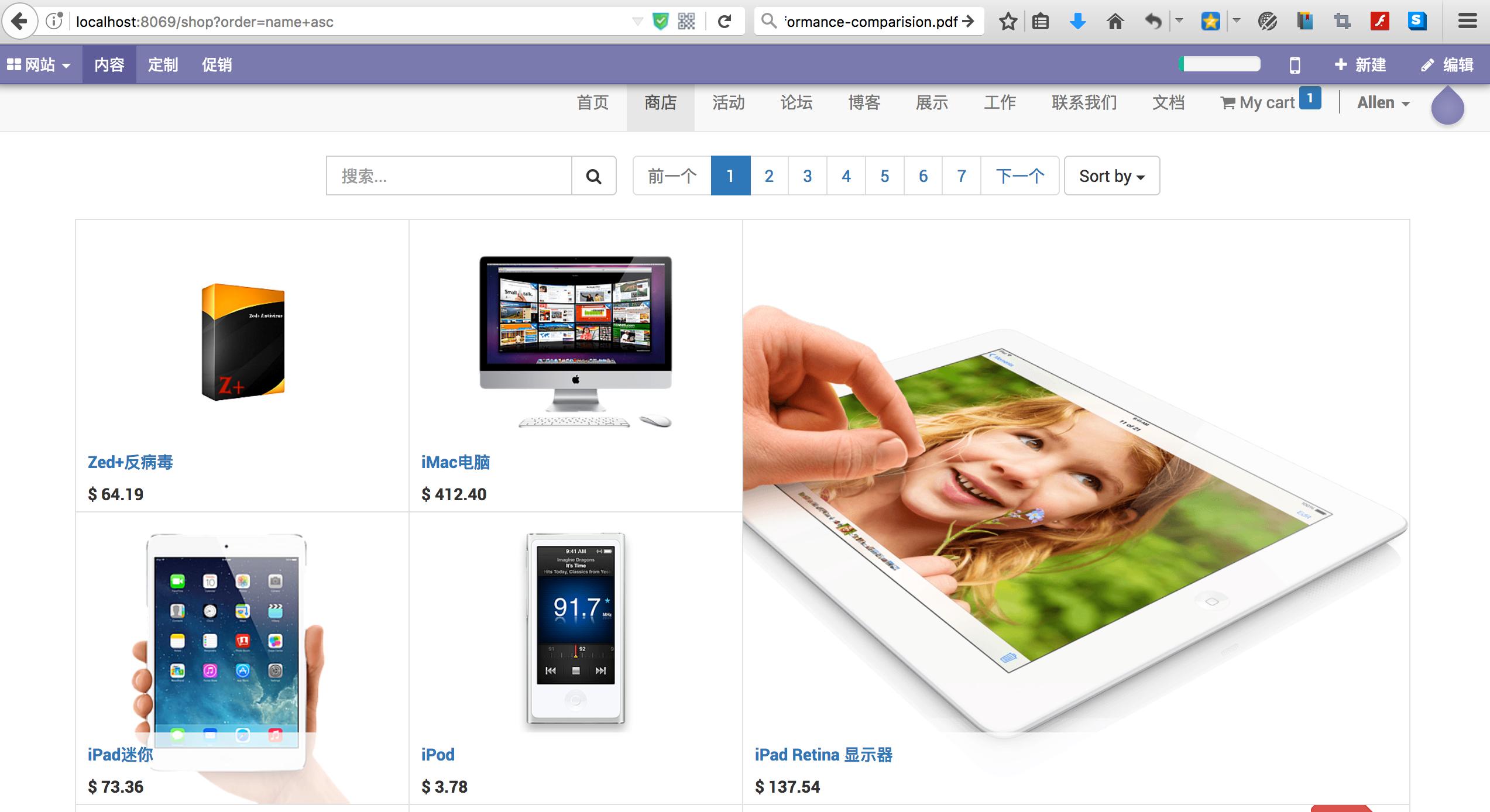Click inside the 搜索 search input field
The height and width of the screenshot is (812, 1490).
445,176
